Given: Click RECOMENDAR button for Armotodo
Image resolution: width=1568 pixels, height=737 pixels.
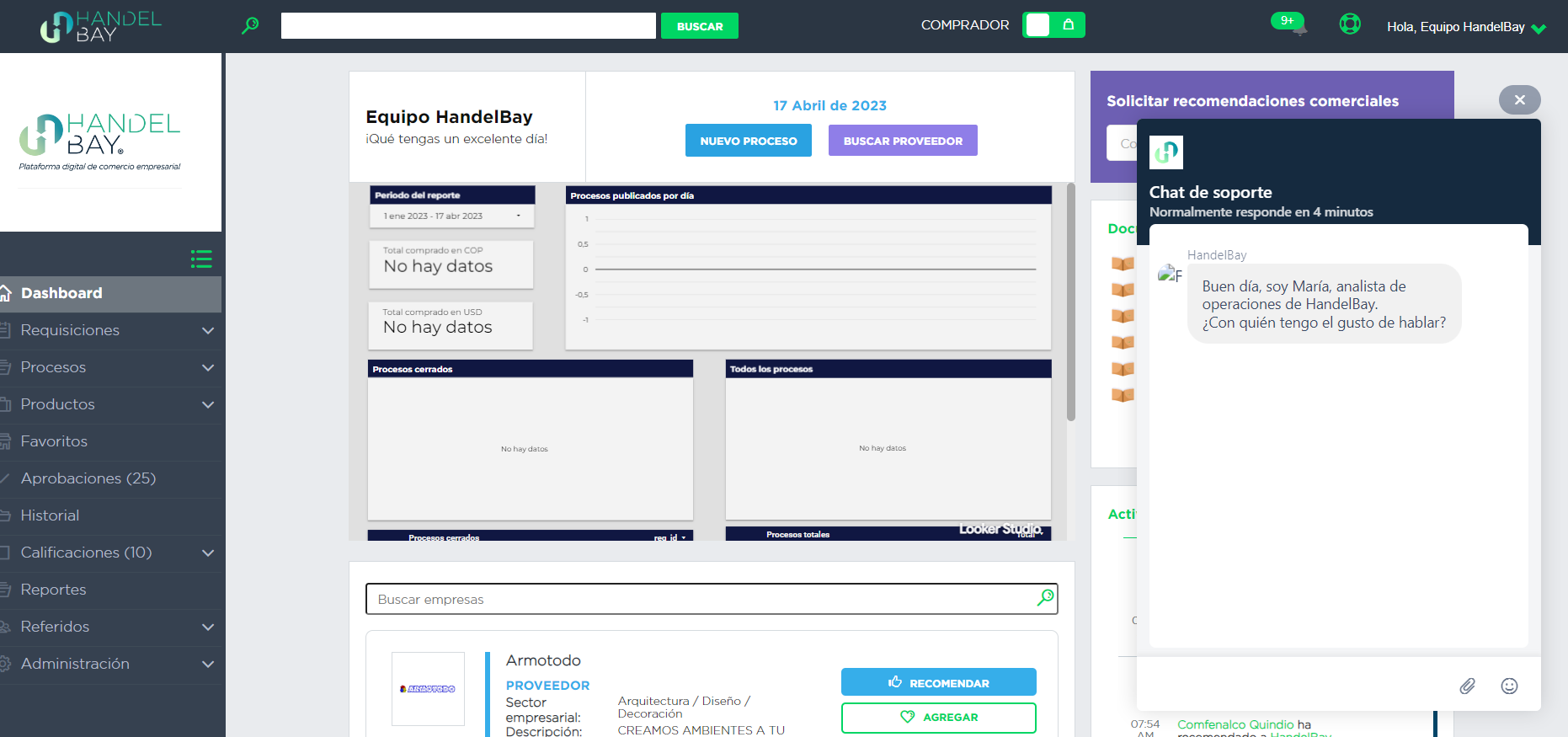Looking at the screenshot, I should [x=938, y=682].
